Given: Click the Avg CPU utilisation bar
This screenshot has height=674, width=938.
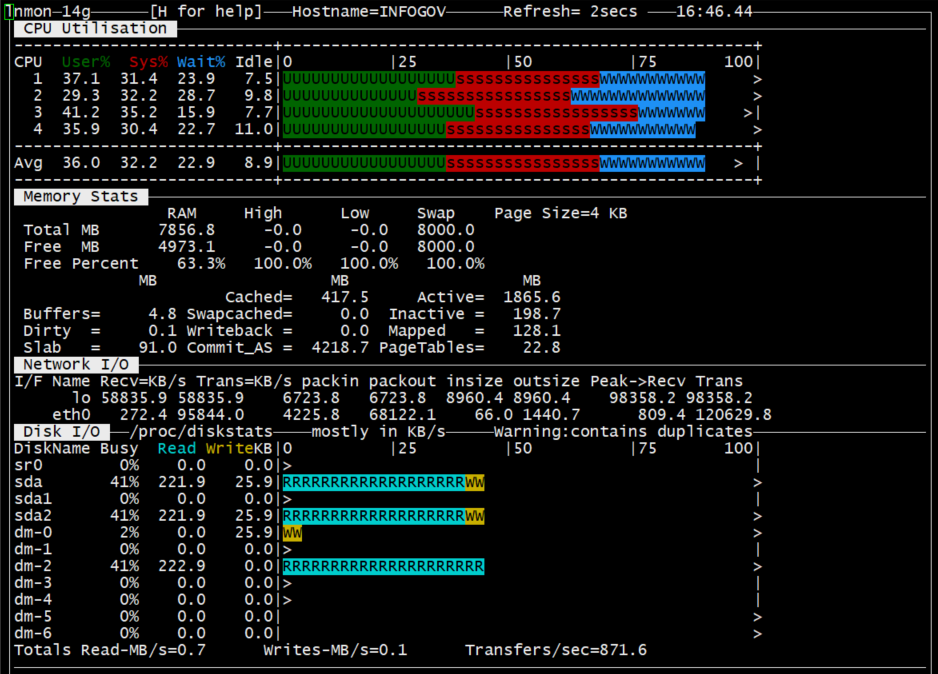Looking at the screenshot, I should click(x=494, y=163).
